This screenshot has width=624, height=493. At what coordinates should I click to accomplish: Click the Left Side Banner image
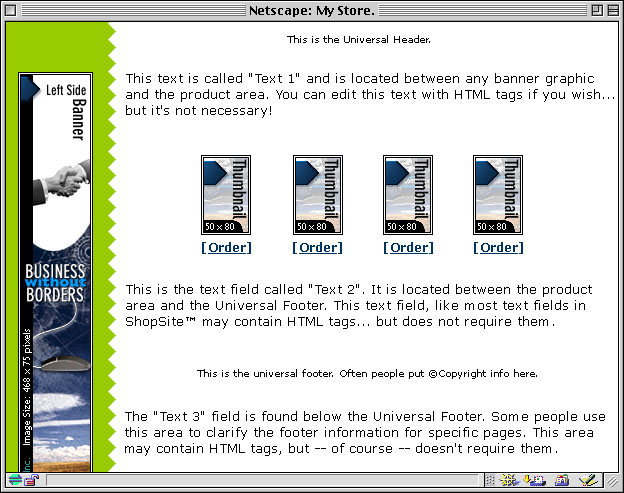pyautogui.click(x=55, y=270)
